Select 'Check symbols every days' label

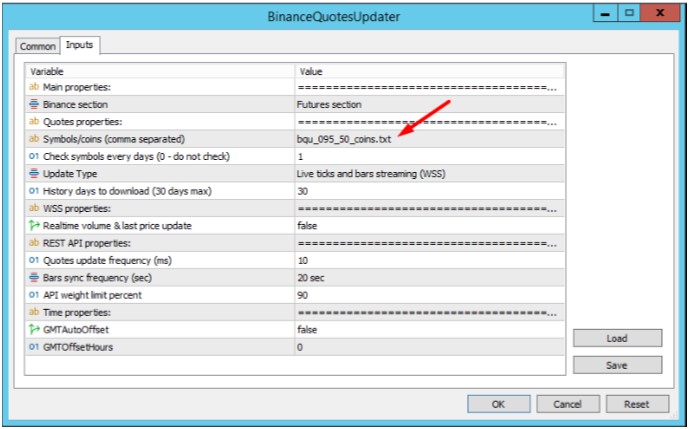point(136,156)
